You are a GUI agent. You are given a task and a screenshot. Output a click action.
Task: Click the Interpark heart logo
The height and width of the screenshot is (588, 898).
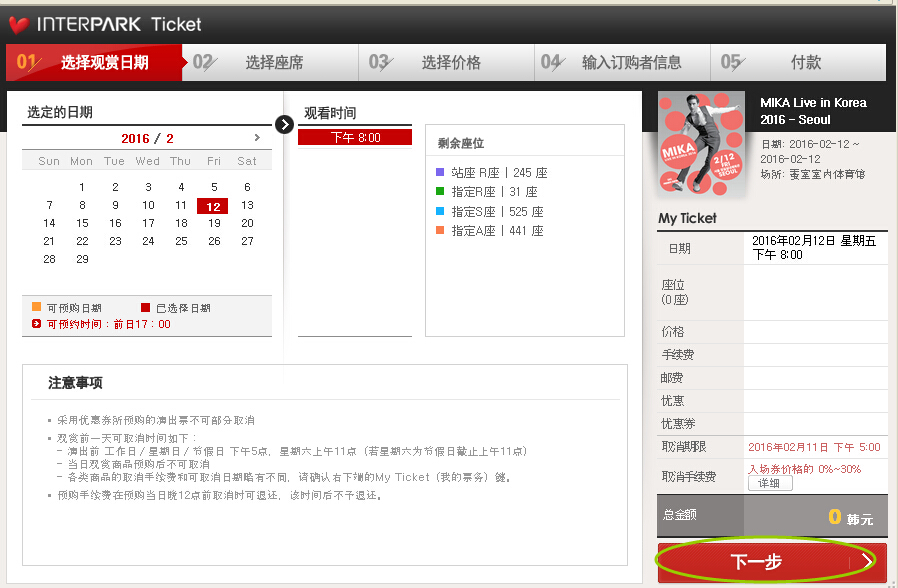click(x=19, y=25)
